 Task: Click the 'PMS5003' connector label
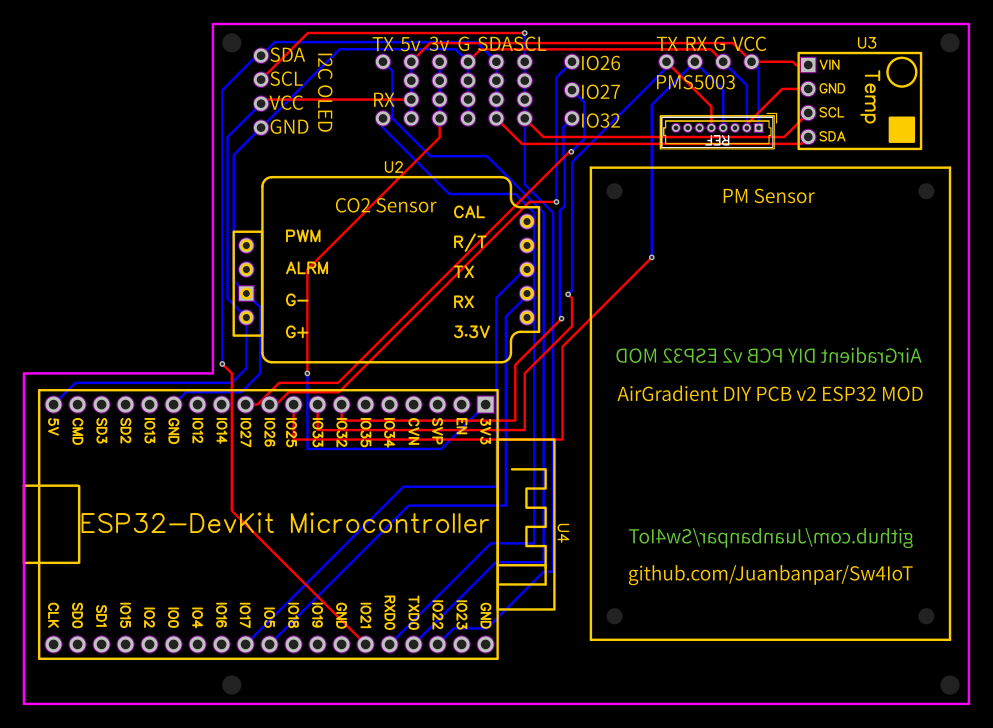695,83
